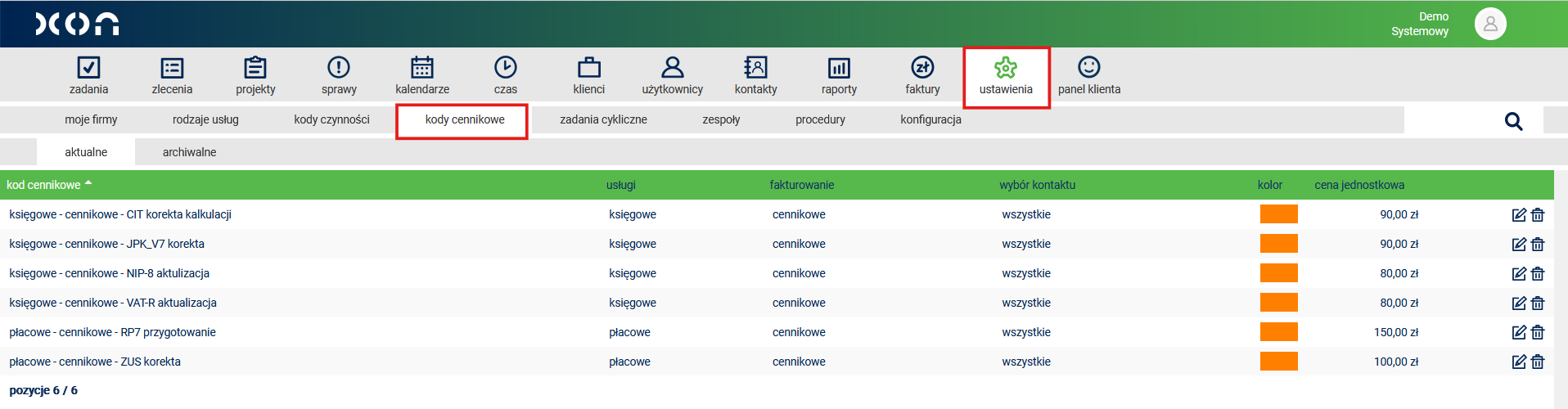The image size is (1568, 409).
Task: Sort by cena jednostkowa column header
Action: click(1358, 185)
